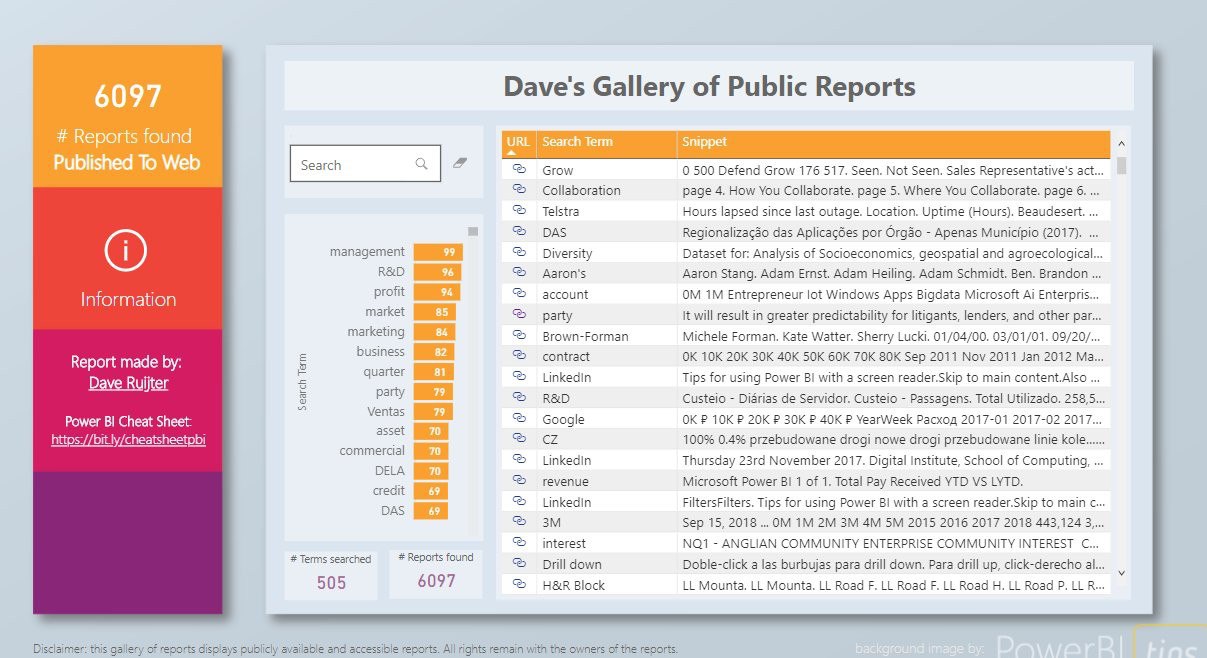This screenshot has height=658, width=1207.
Task: Click 'Dave's Gallery of Public Reports' title
Action: (709, 86)
